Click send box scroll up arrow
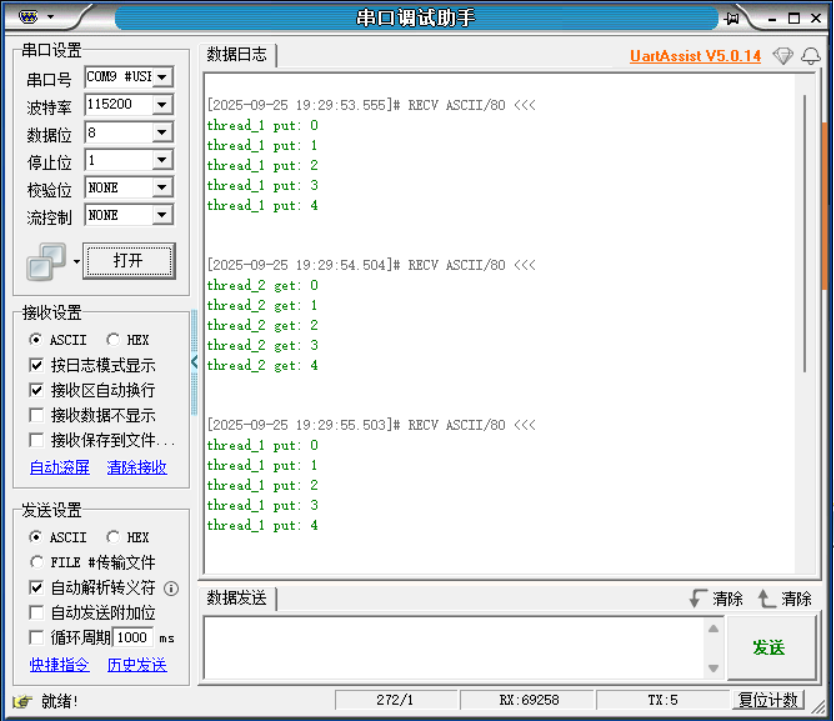The width and height of the screenshot is (834, 721). 714,629
